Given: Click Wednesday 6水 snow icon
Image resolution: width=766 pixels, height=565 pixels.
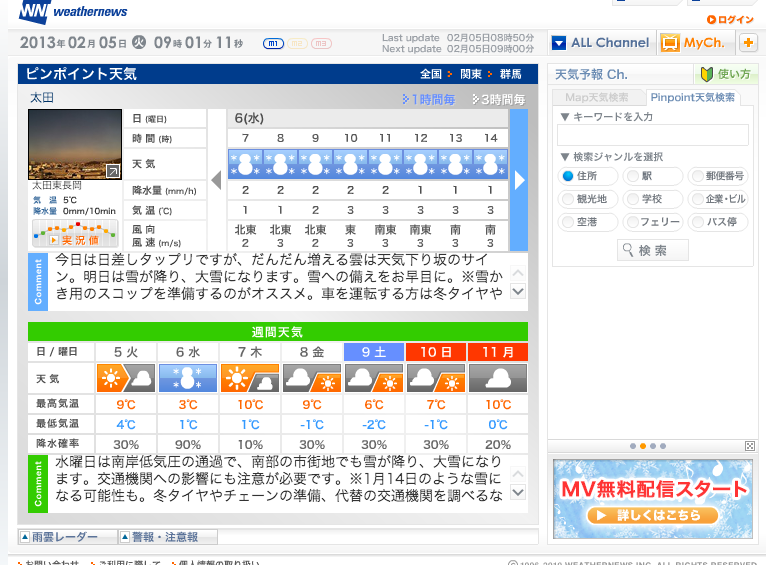Looking at the screenshot, I should pyautogui.click(x=188, y=378).
